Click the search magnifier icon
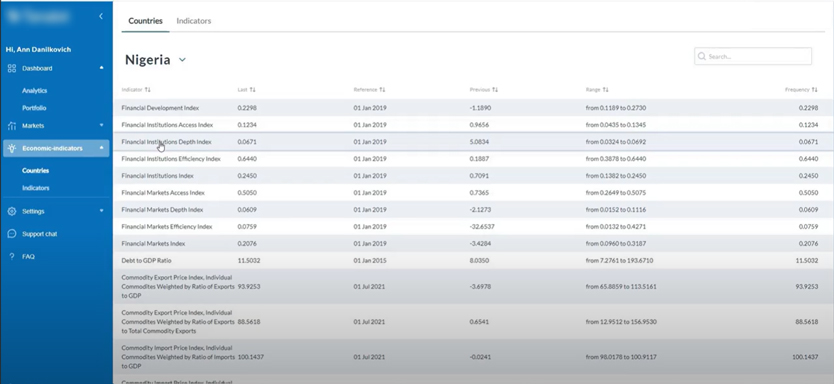Screen dimensions: 834x384 pos(702,56)
